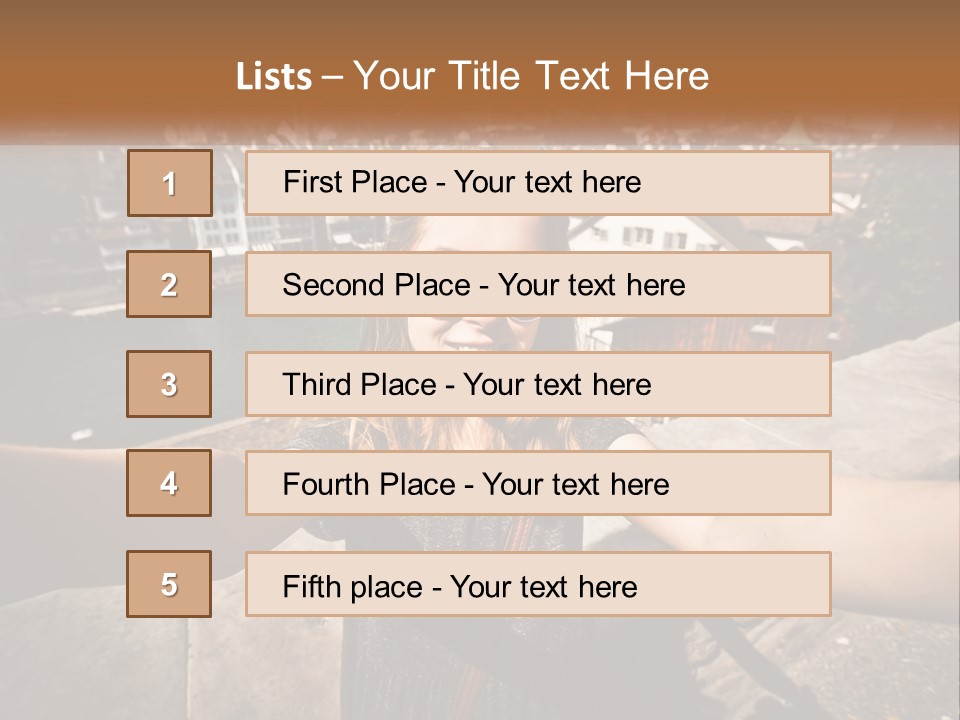
Task: Select the "Your Title Text Here" heading text
Action: tap(531, 76)
